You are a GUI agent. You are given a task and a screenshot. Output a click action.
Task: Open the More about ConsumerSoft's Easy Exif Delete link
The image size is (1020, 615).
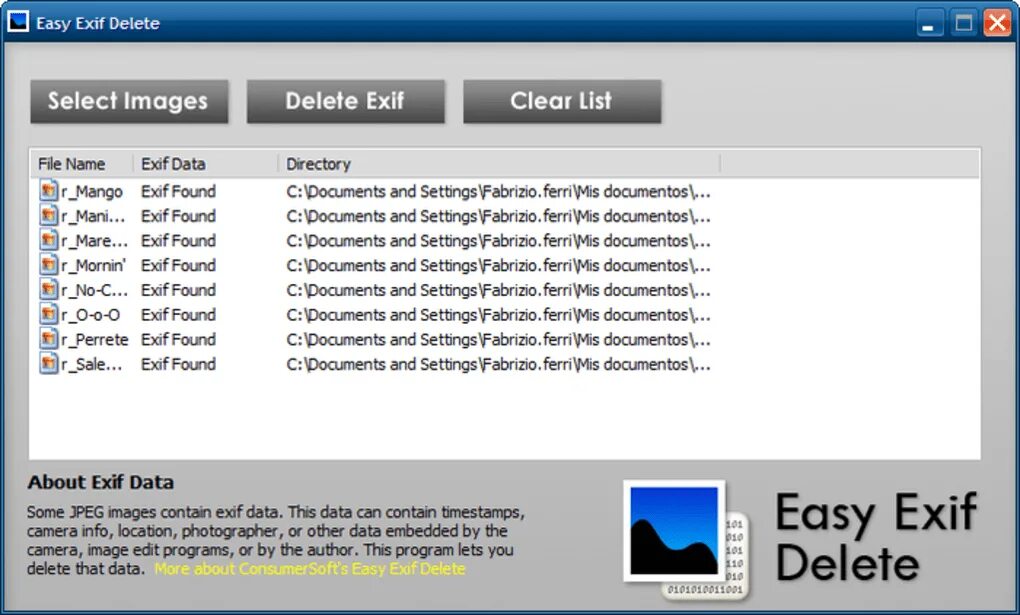click(310, 569)
